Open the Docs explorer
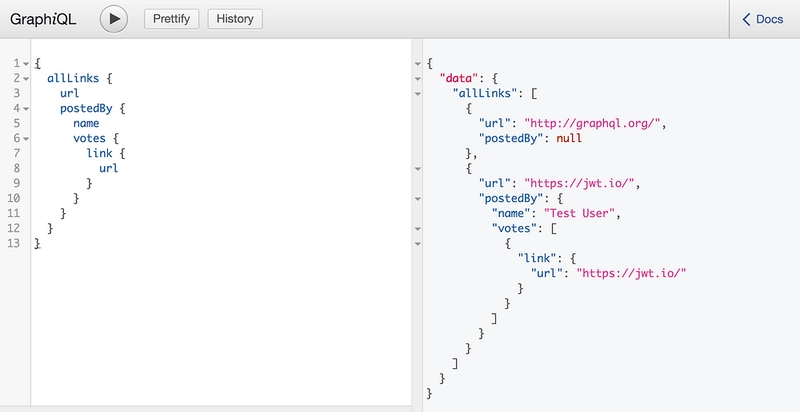The height and width of the screenshot is (412, 800). 762,19
